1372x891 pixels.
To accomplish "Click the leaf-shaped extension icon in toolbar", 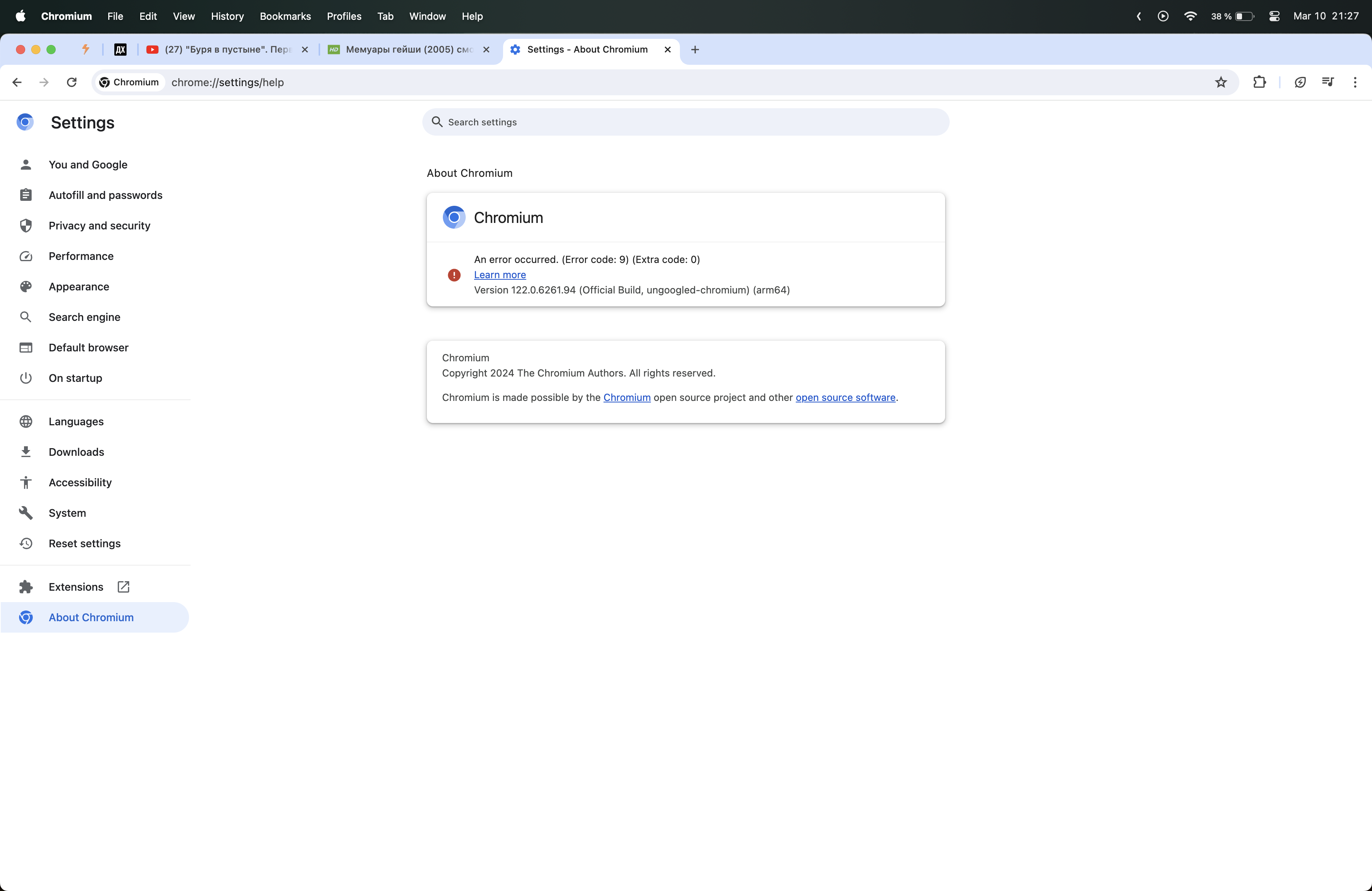I will pyautogui.click(x=1300, y=82).
